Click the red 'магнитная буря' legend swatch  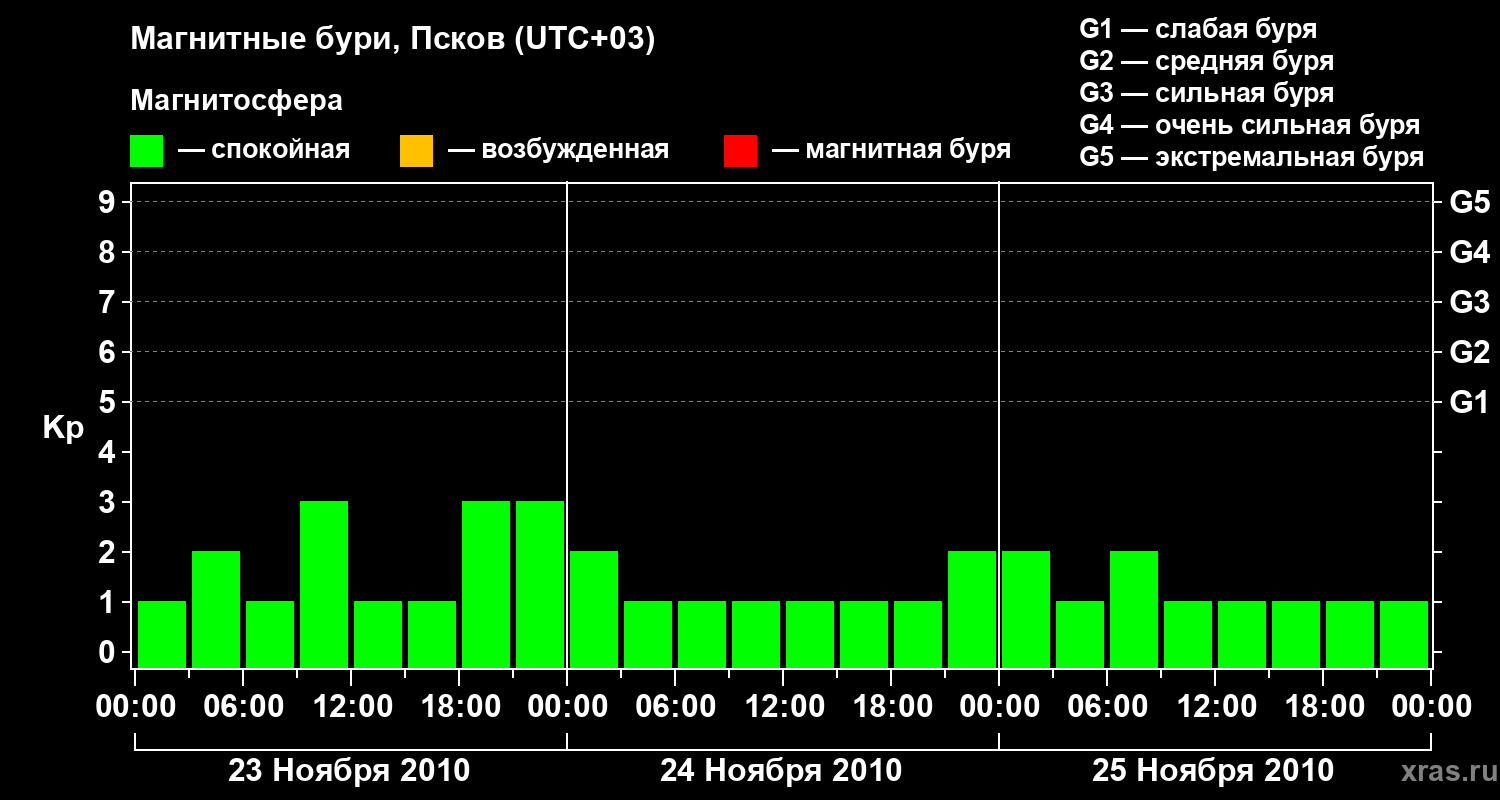pyautogui.click(x=740, y=151)
